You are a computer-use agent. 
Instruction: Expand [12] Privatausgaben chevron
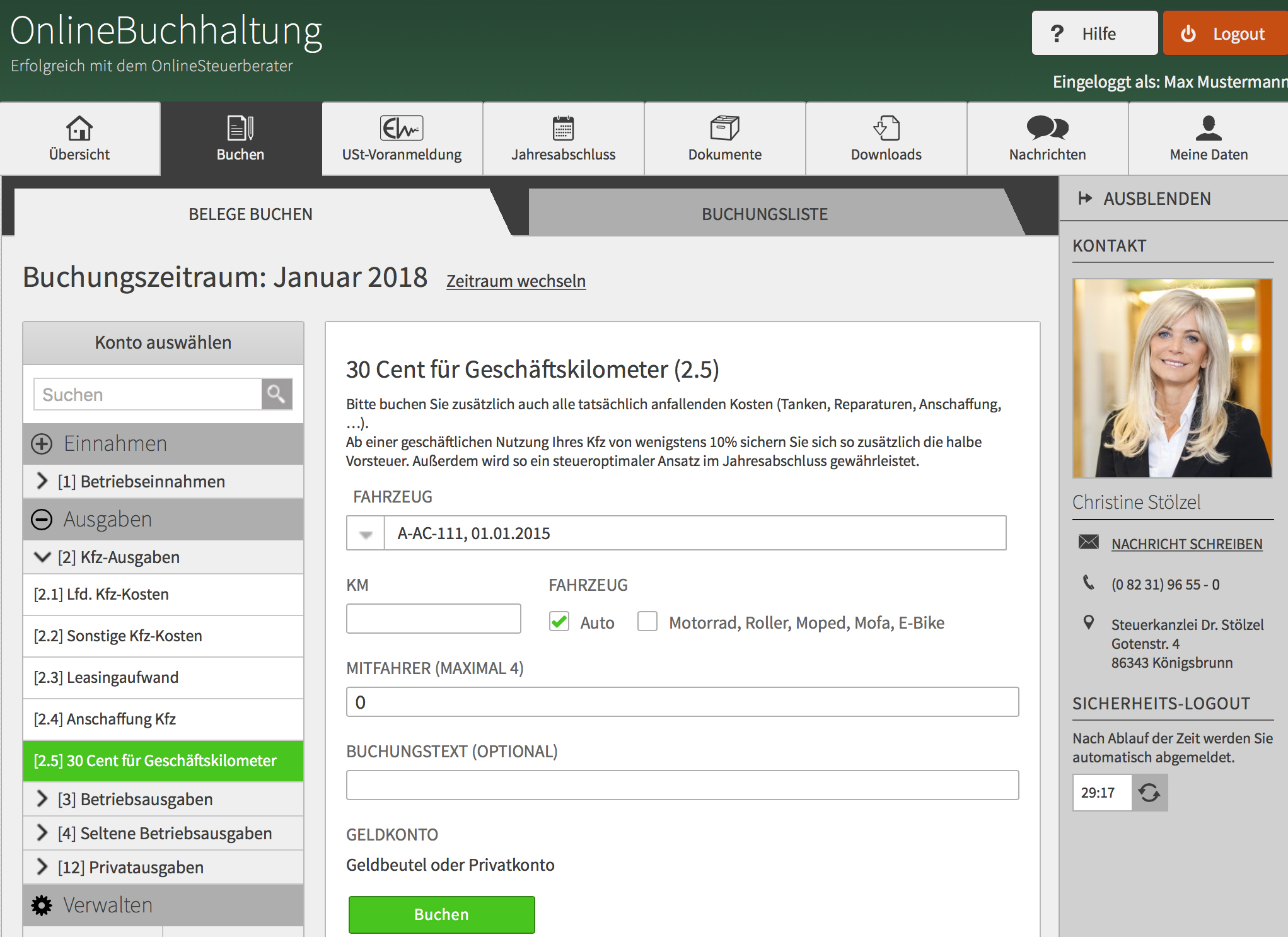click(x=42, y=867)
